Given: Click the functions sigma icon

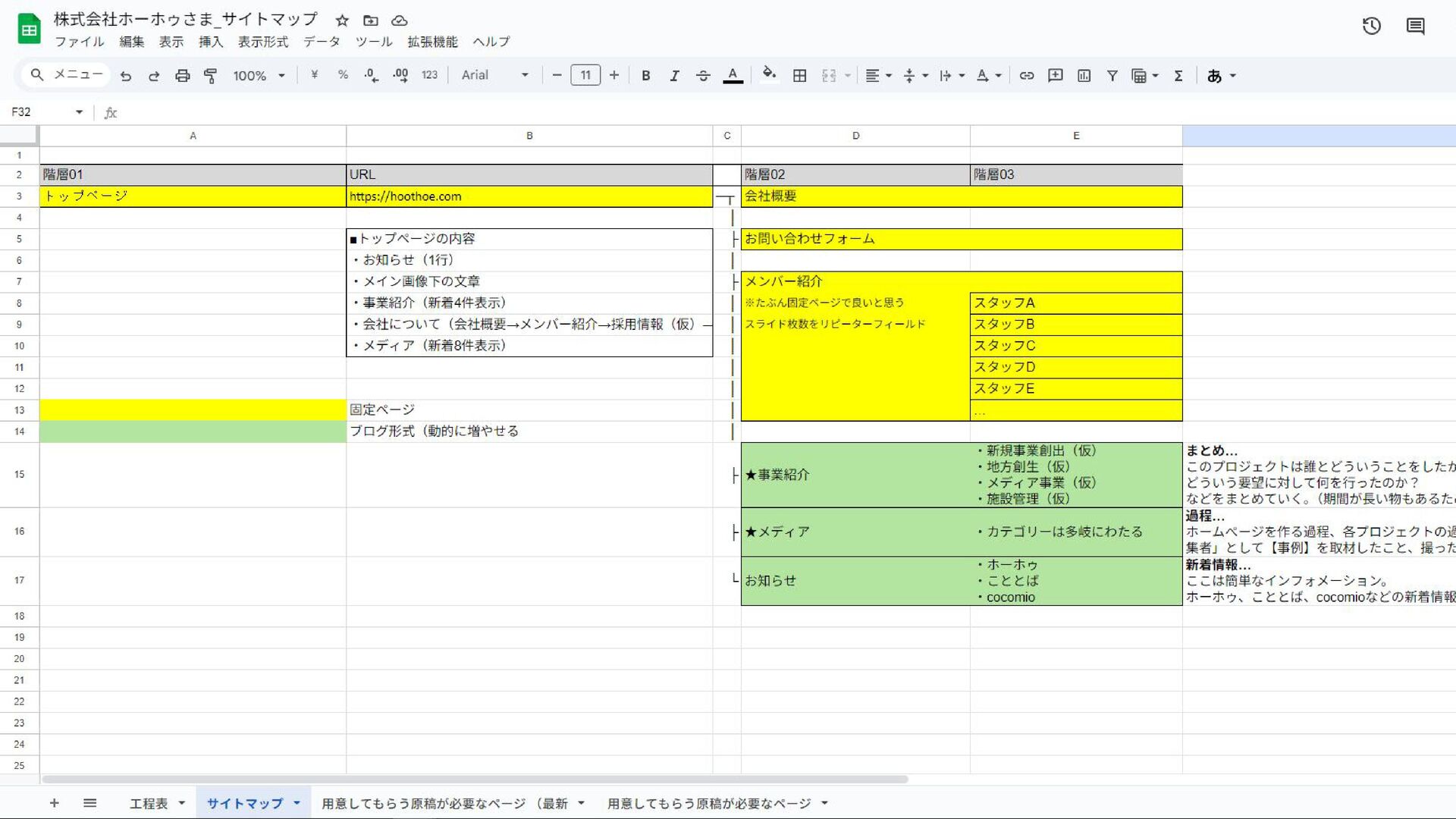Looking at the screenshot, I should (1178, 75).
